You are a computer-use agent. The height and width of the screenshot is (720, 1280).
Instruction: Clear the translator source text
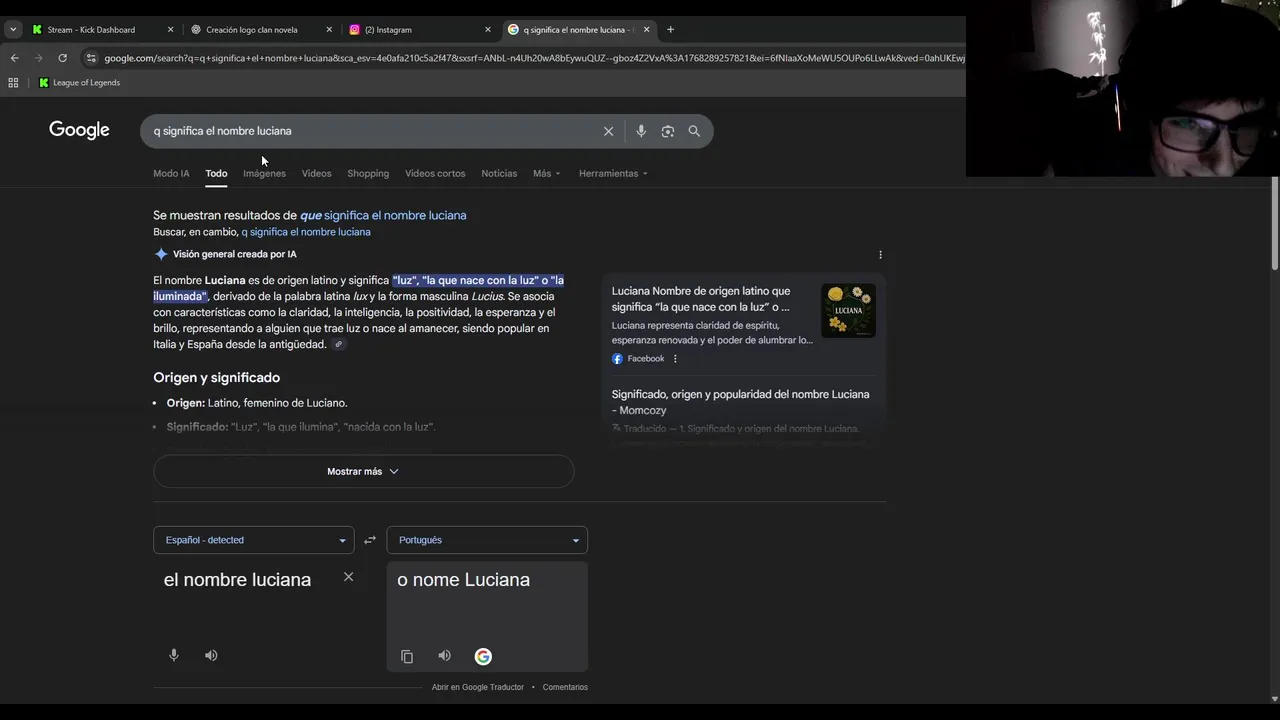(x=348, y=577)
